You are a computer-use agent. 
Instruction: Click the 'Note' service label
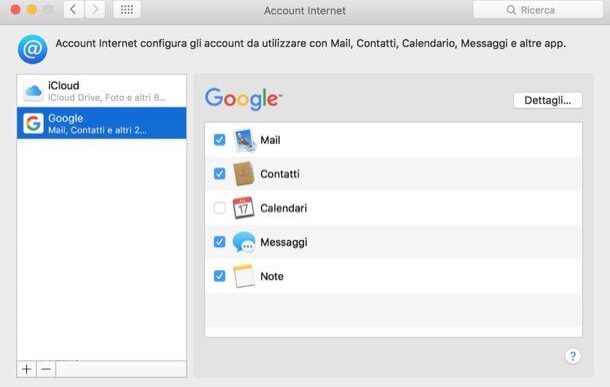click(272, 277)
